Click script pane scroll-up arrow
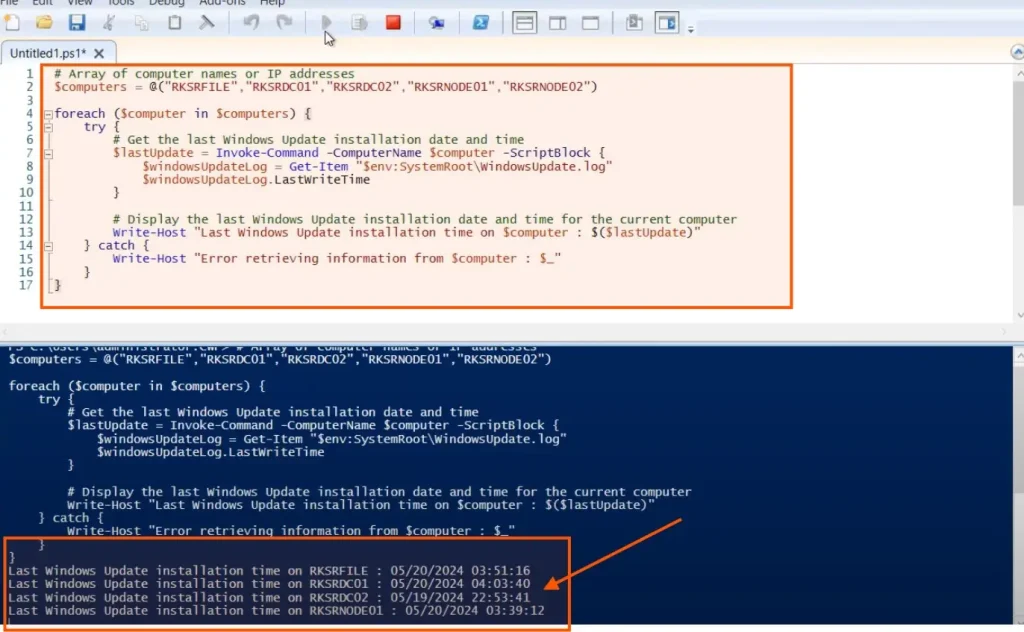The image size is (1024, 632). point(1019,72)
